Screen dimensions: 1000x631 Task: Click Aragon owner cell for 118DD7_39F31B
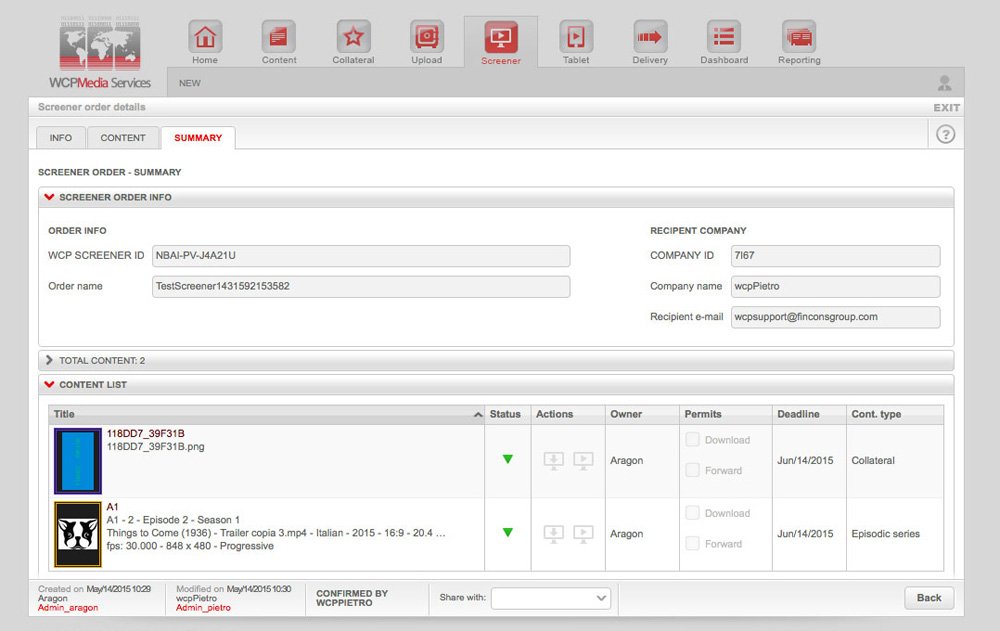tap(626, 461)
